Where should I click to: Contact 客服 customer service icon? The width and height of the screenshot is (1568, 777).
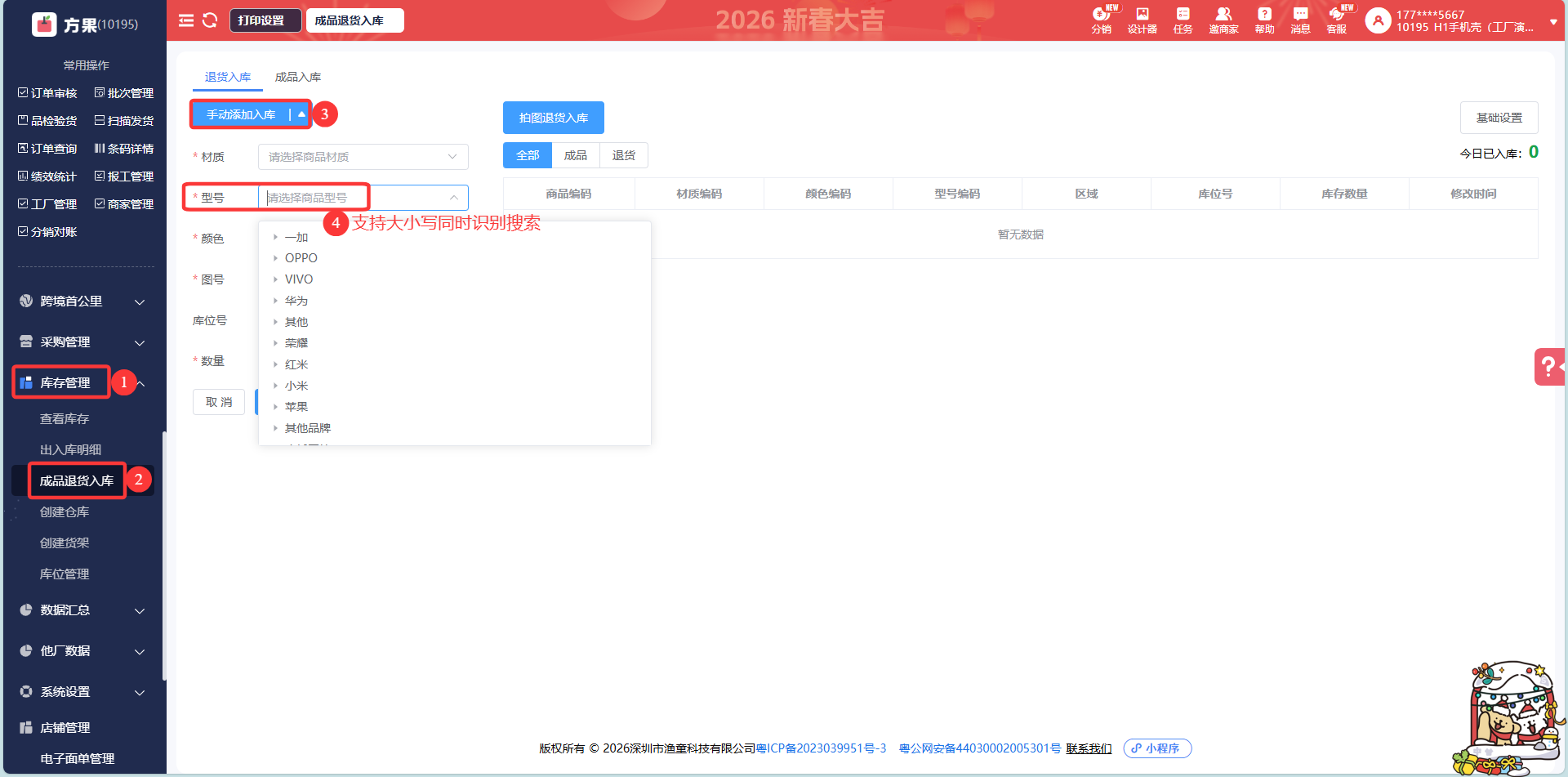[1337, 20]
